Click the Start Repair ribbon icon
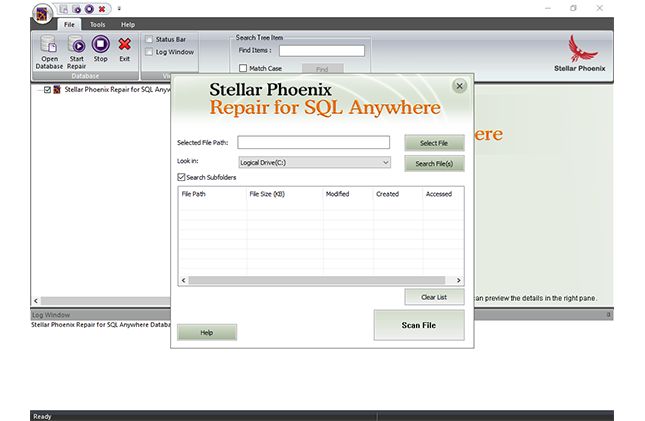Image resolution: width=645 pixels, height=421 pixels. 77,52
